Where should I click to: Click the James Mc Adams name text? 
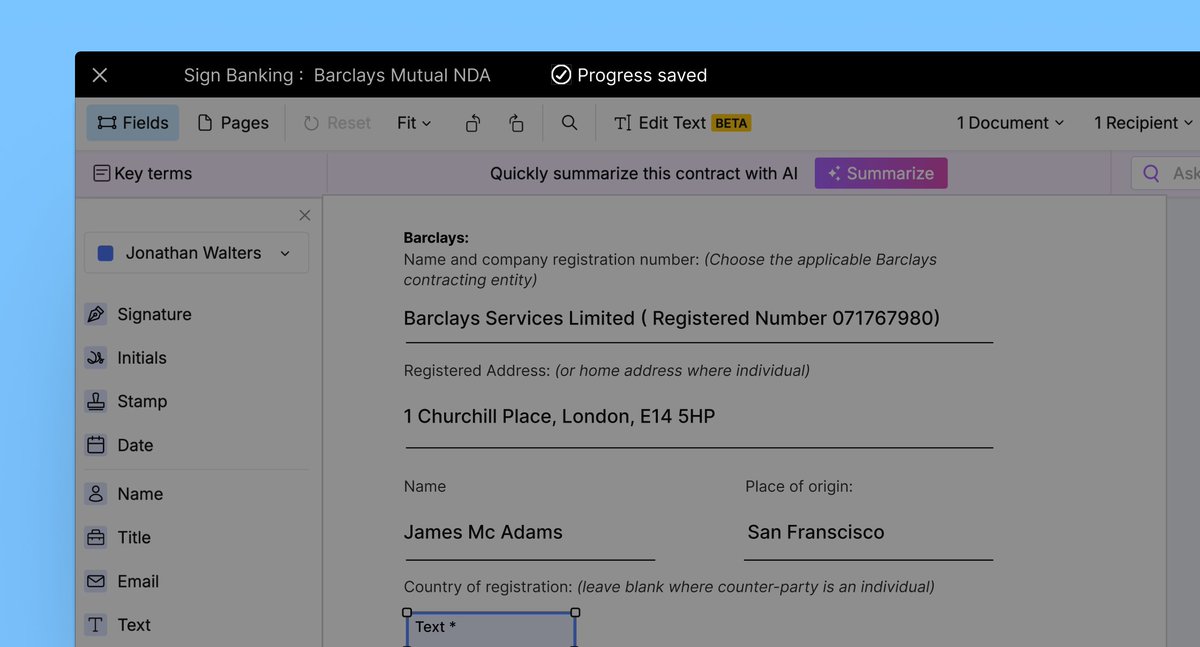coord(483,532)
